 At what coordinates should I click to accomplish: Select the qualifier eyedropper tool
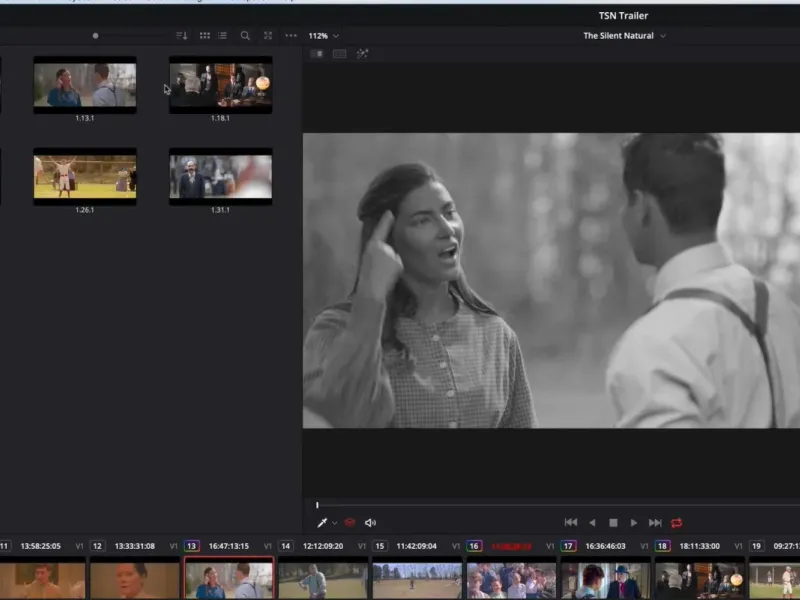click(322, 522)
